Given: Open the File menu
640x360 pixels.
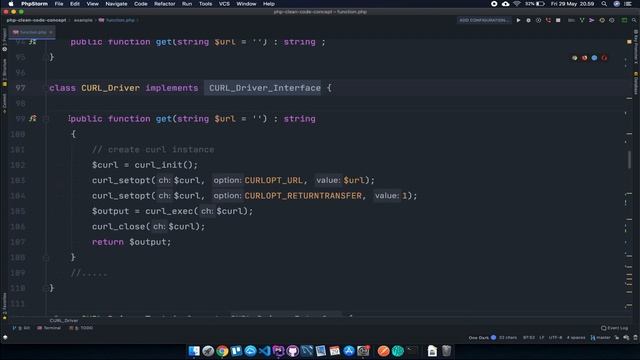Looking at the screenshot, I should point(59,4).
